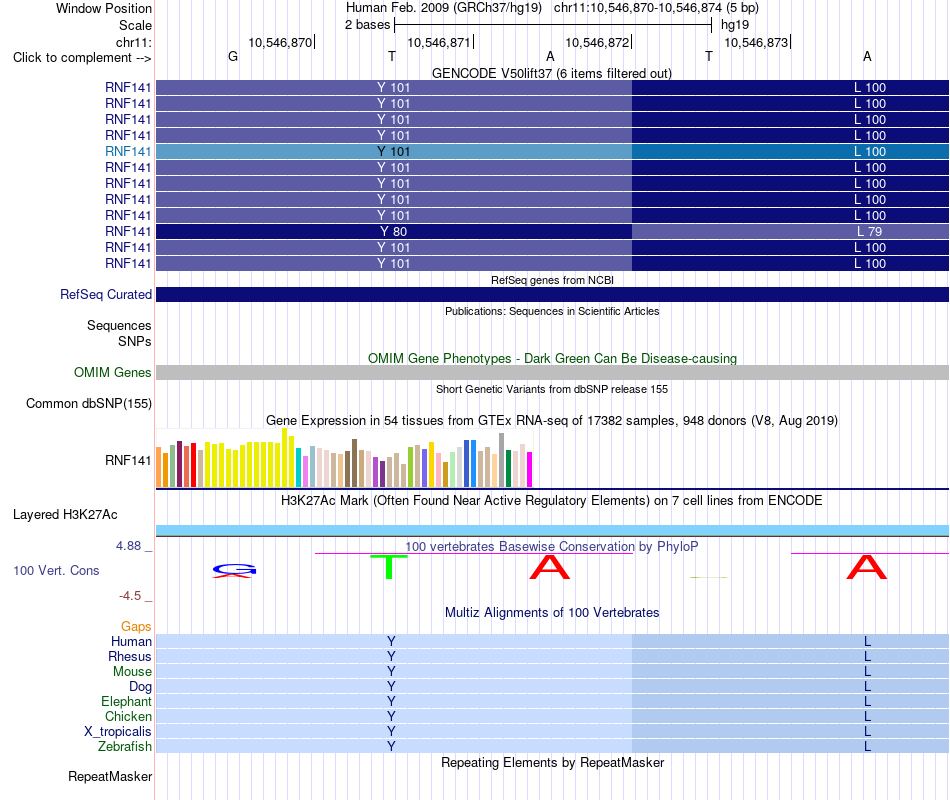Click the magenta last bar in GTEx chart
The image size is (950, 800).
(530, 470)
